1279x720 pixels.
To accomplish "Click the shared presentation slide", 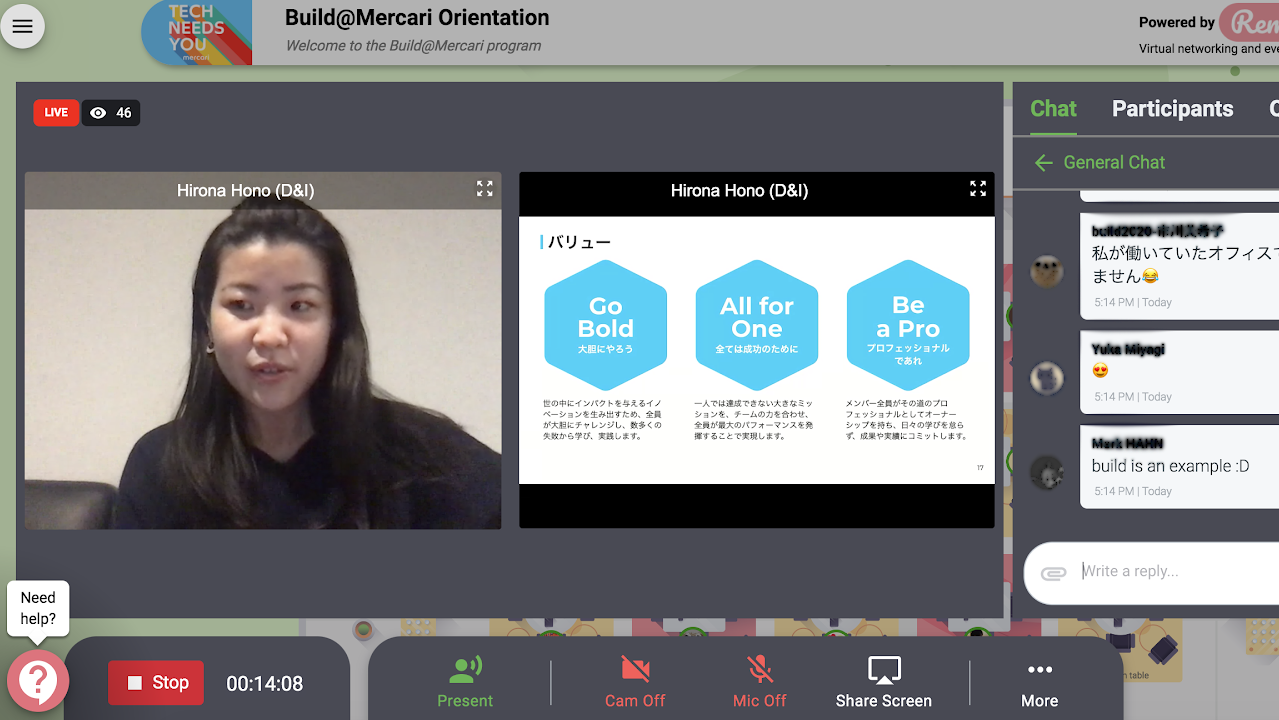I will click(757, 350).
